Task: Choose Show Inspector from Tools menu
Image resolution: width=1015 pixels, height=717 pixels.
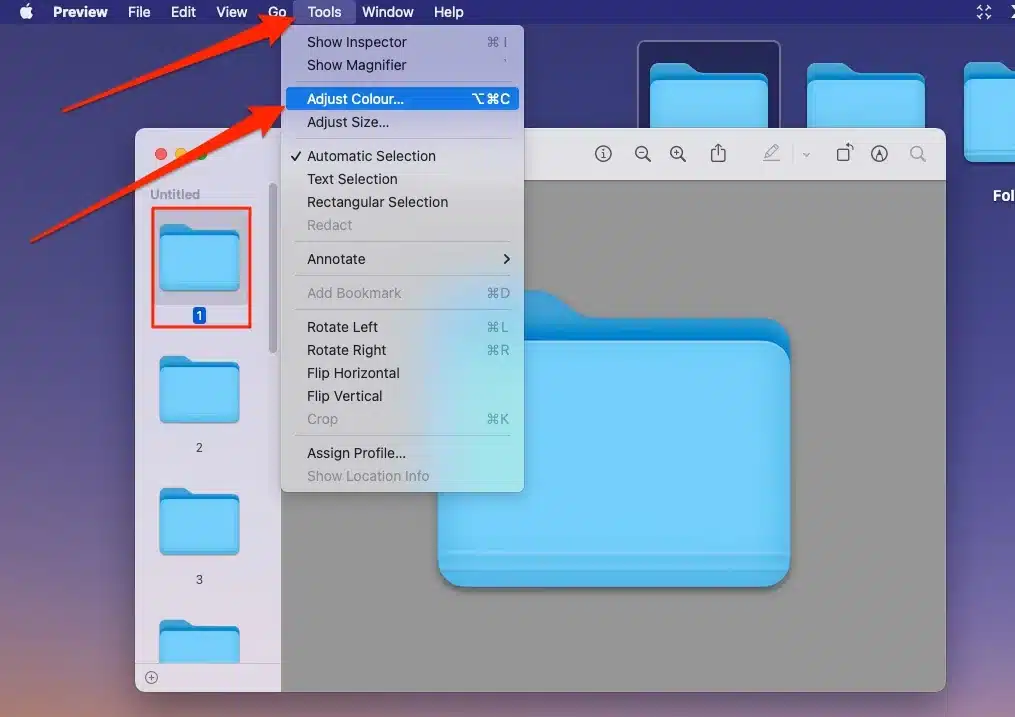Action: point(402,42)
